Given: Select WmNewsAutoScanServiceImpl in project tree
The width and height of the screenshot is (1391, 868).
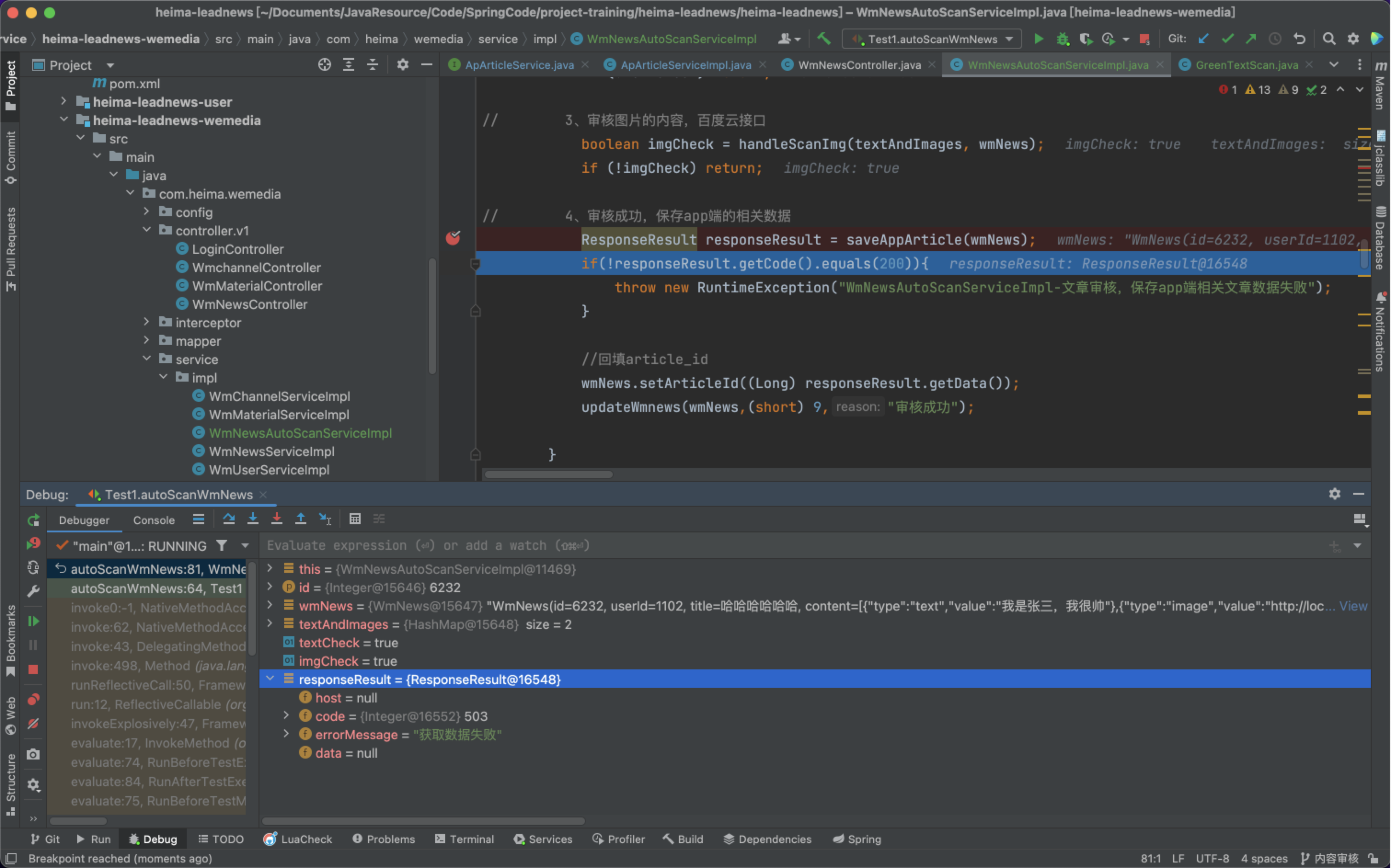Looking at the screenshot, I should click(x=300, y=433).
